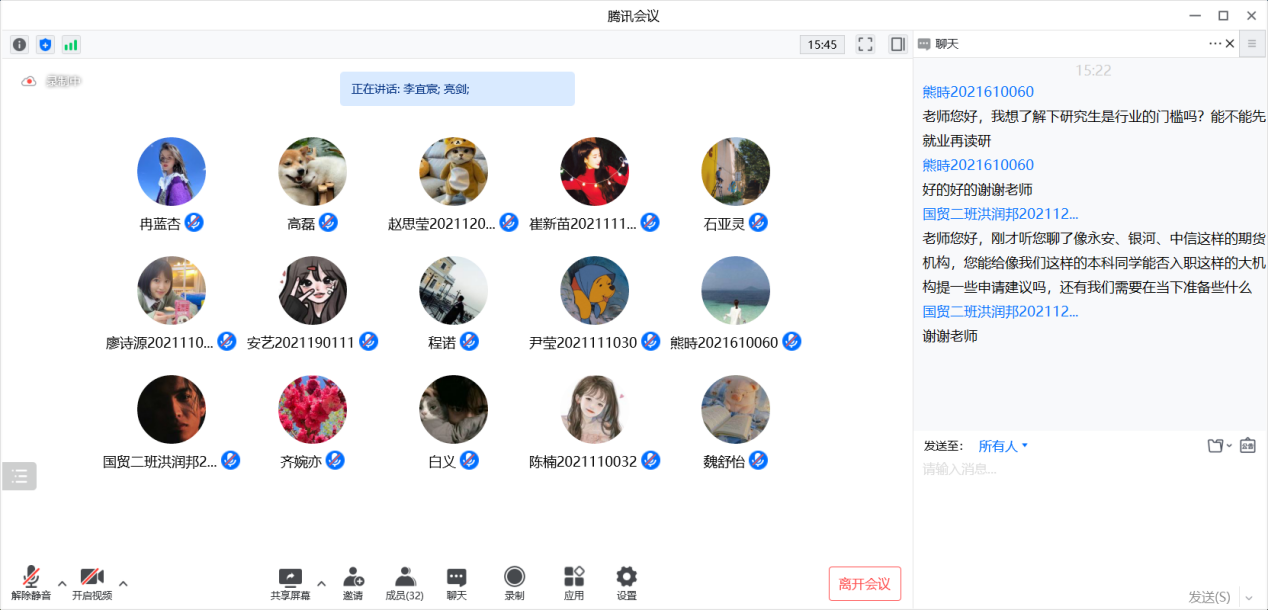Click the Invite (邀请) icon

[x=353, y=583]
